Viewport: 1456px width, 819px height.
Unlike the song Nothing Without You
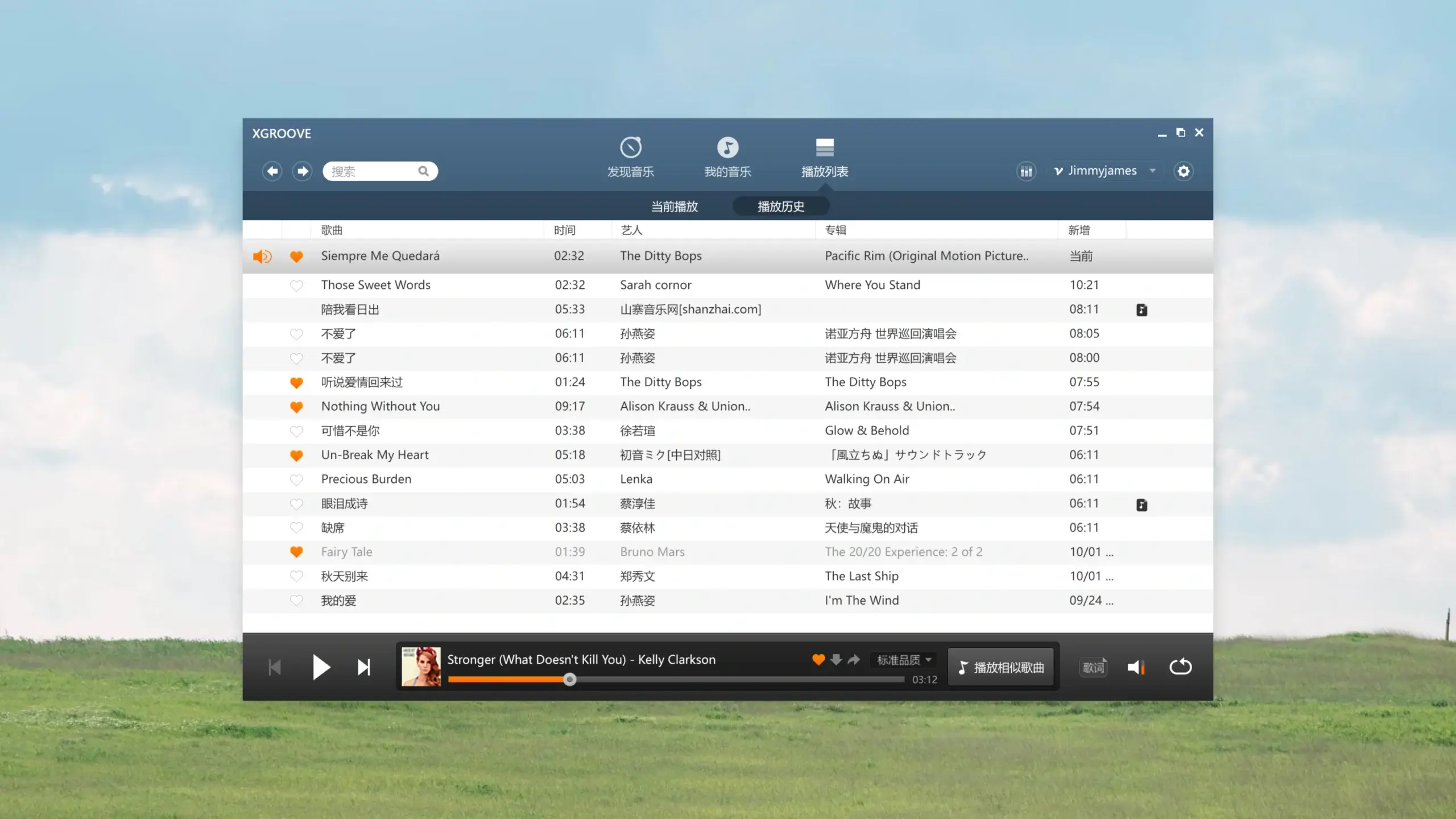[x=296, y=407]
